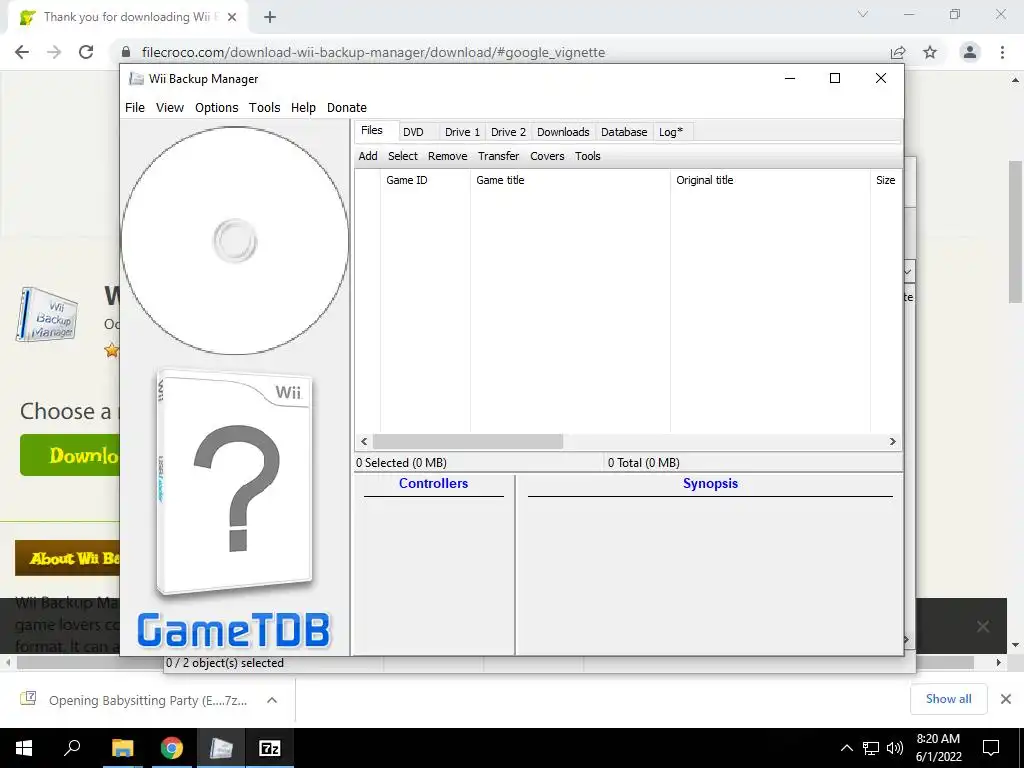This screenshot has height=768, width=1024.
Task: Click the Wii box cover placeholder
Action: [x=235, y=482]
